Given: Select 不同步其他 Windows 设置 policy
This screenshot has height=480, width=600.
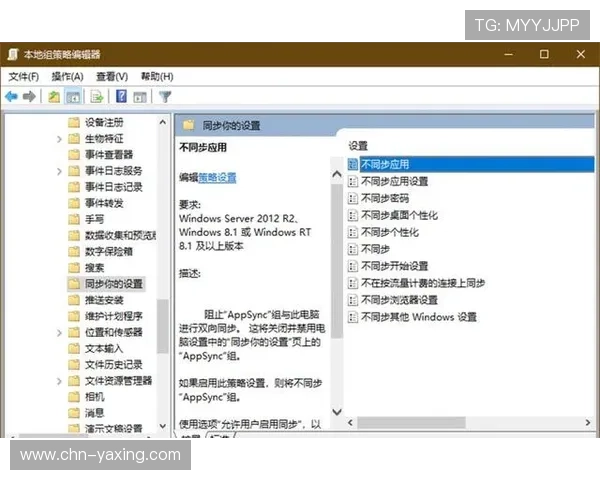Looking at the screenshot, I should [x=419, y=317].
